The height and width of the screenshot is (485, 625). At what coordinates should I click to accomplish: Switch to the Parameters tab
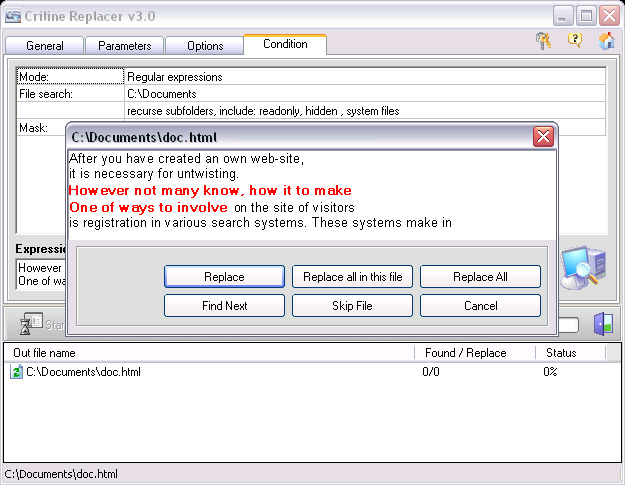click(x=124, y=46)
